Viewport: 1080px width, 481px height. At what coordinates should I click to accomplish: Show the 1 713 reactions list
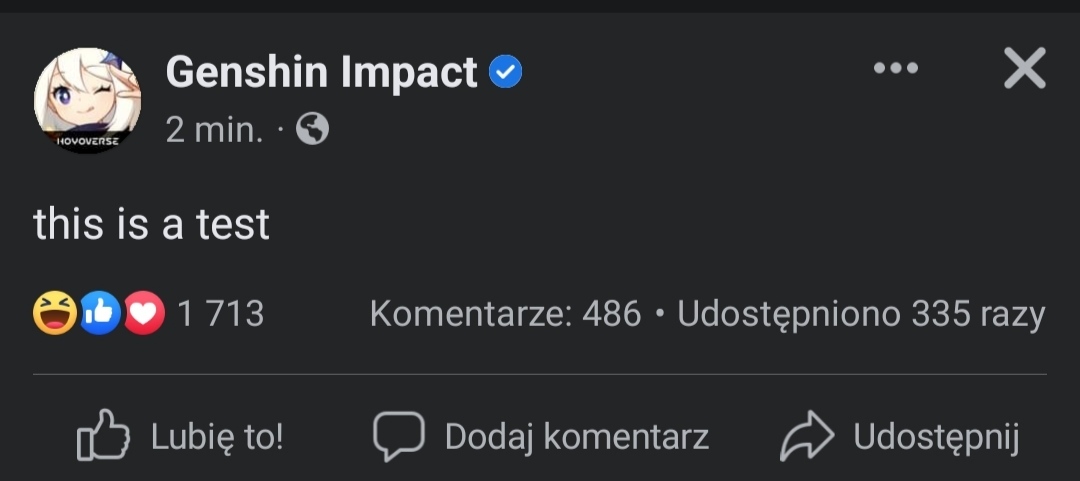pyautogui.click(x=220, y=314)
